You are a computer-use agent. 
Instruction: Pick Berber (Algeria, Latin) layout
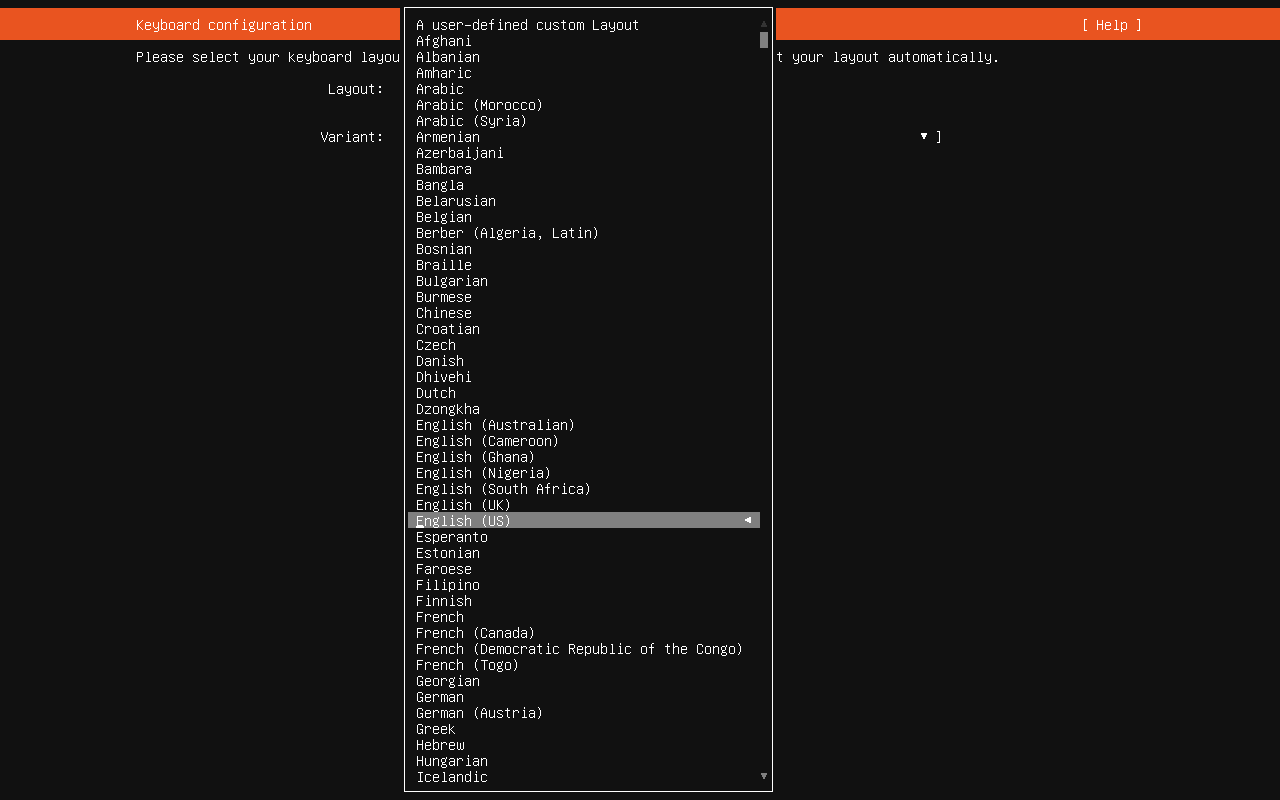click(507, 233)
